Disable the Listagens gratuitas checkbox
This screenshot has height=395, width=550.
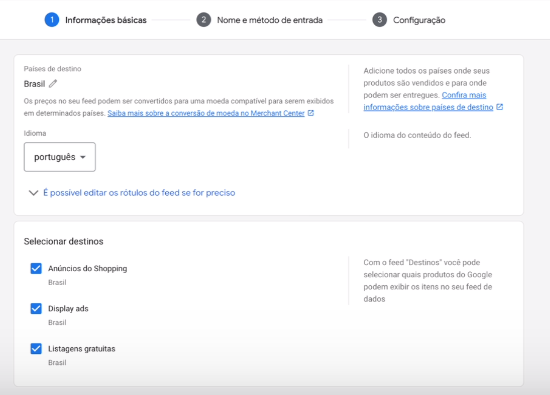click(x=36, y=349)
